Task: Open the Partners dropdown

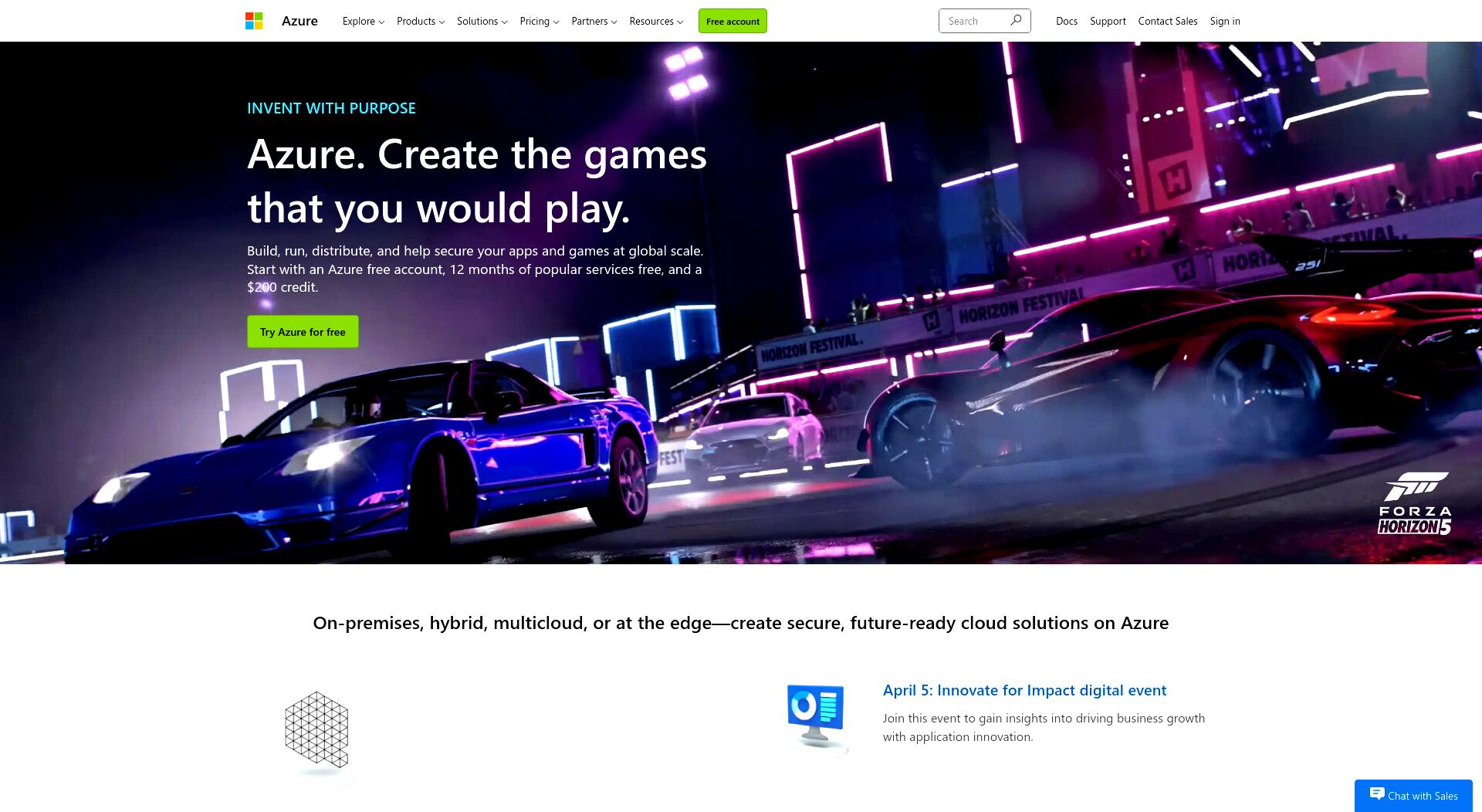Action: pyautogui.click(x=594, y=21)
